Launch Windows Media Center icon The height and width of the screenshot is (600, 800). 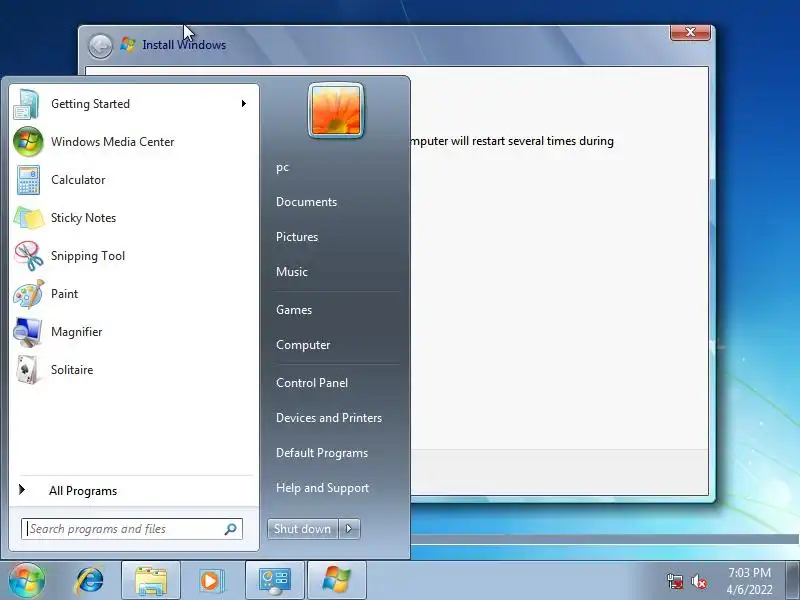[28, 142]
